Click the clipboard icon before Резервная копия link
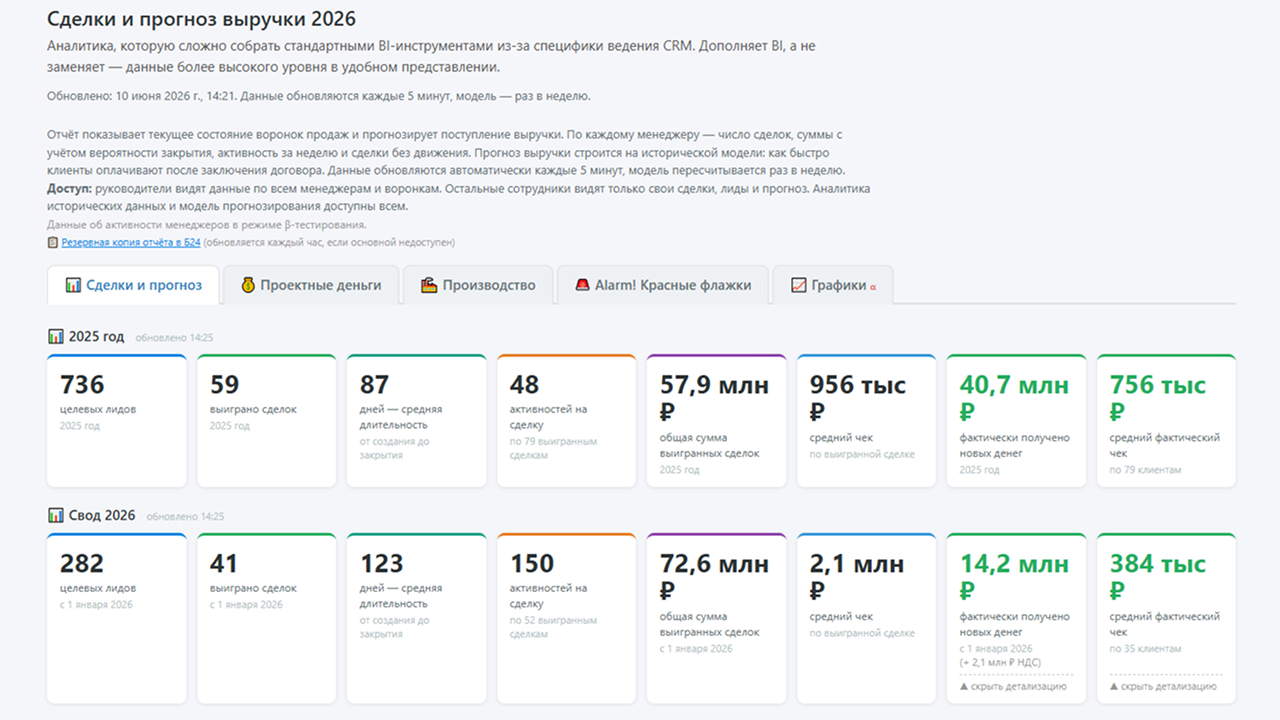The width and height of the screenshot is (1280, 720). pyautogui.click(x=53, y=242)
